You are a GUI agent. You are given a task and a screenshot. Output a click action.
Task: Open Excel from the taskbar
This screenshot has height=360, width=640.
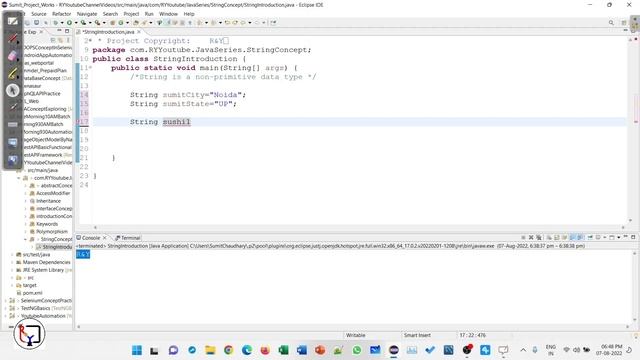tap(283, 350)
